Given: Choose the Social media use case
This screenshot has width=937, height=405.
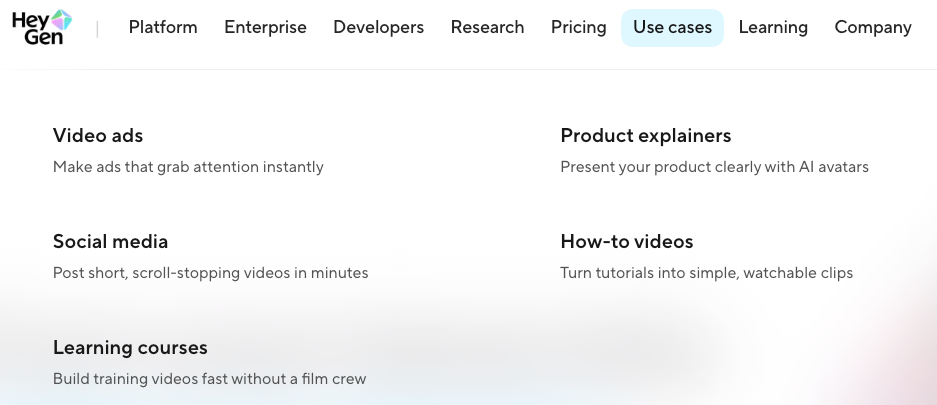Looking at the screenshot, I should 110,242.
